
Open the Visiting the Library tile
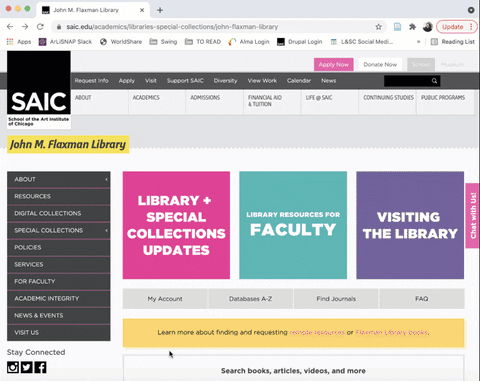[x=410, y=225]
